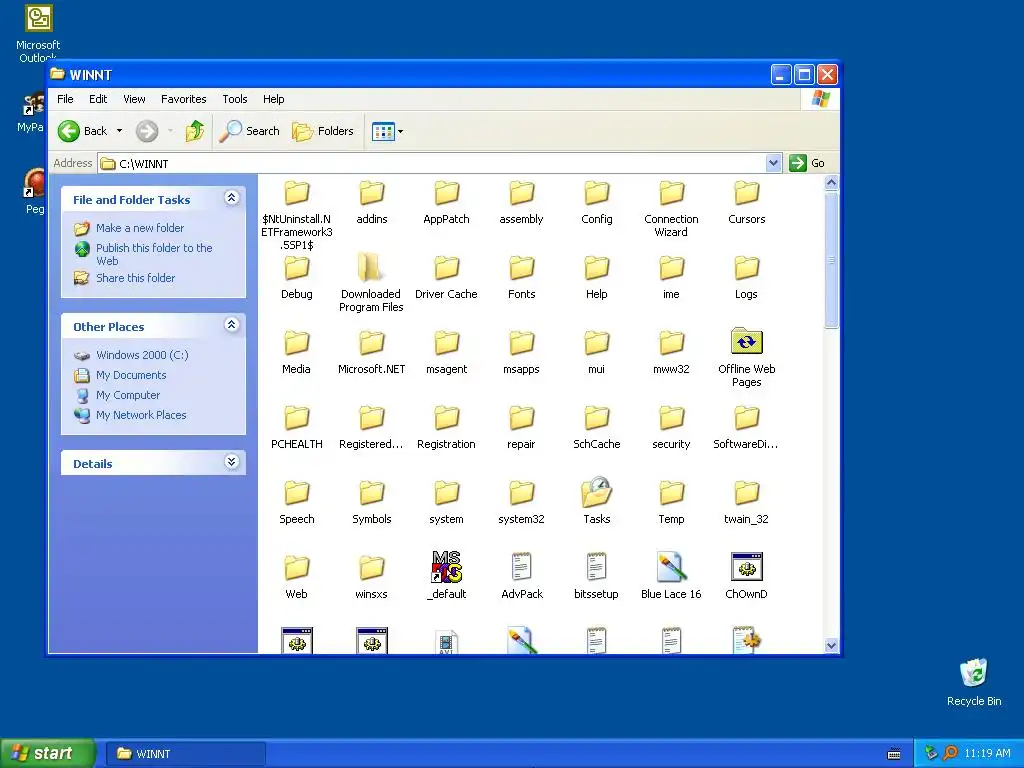The image size is (1024, 768).
Task: Open My Documents from Other Places
Action: (131, 376)
